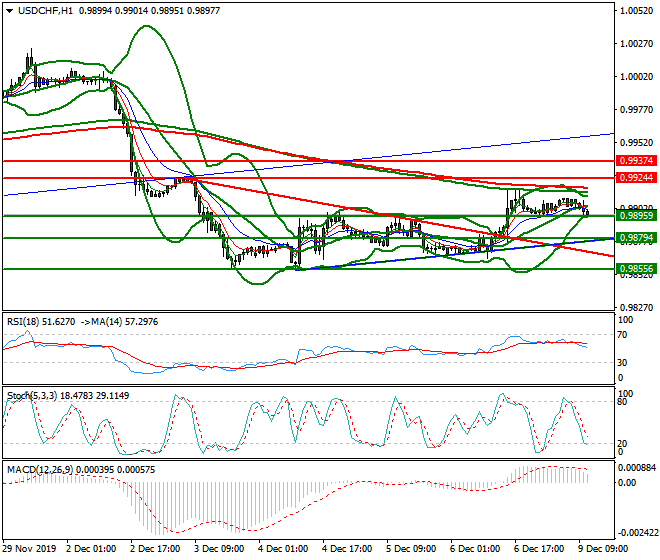
Task: Click the 1.00520 price scale value
Action: (x=636, y=11)
